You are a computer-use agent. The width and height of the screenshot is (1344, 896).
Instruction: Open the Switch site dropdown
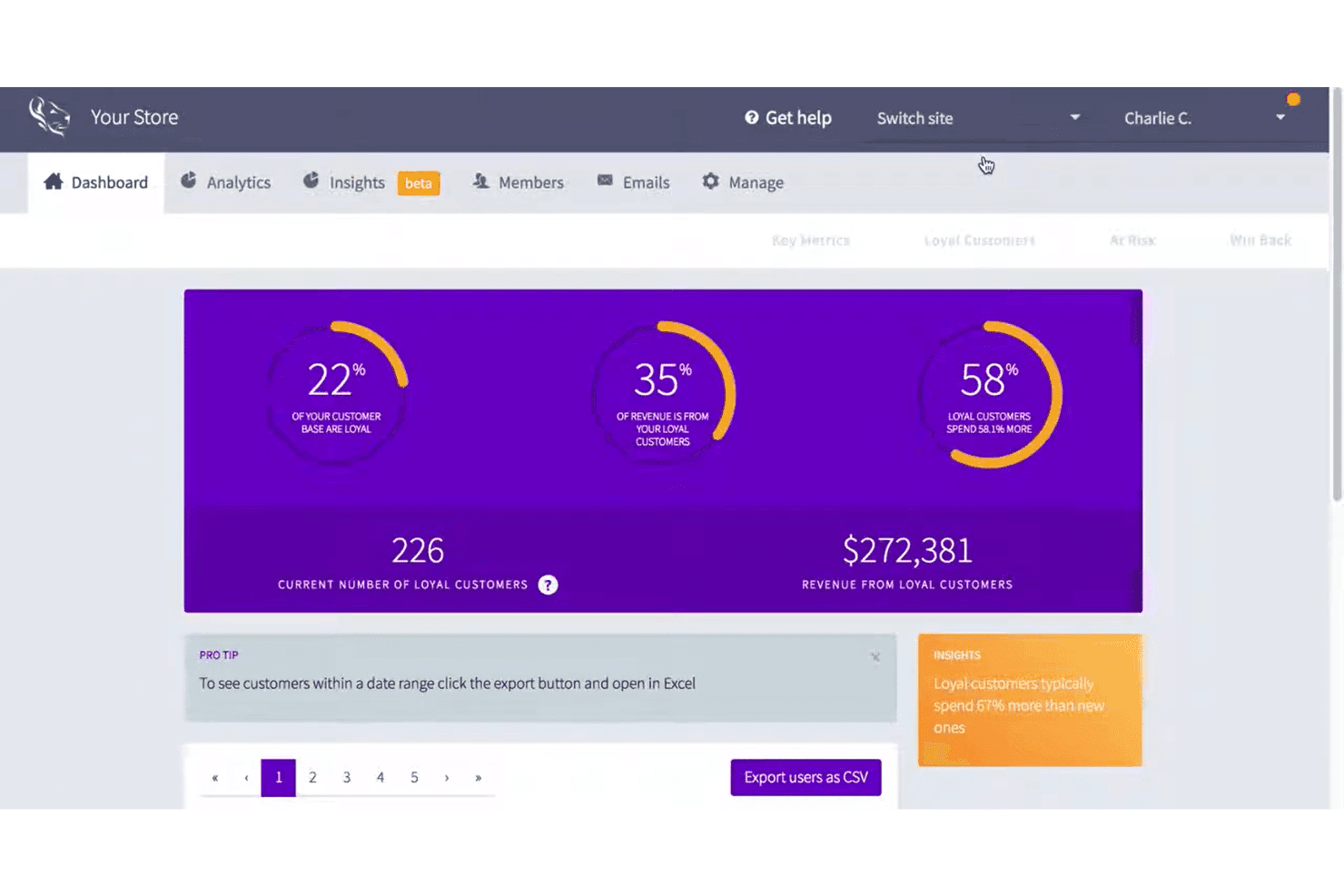pos(979,118)
